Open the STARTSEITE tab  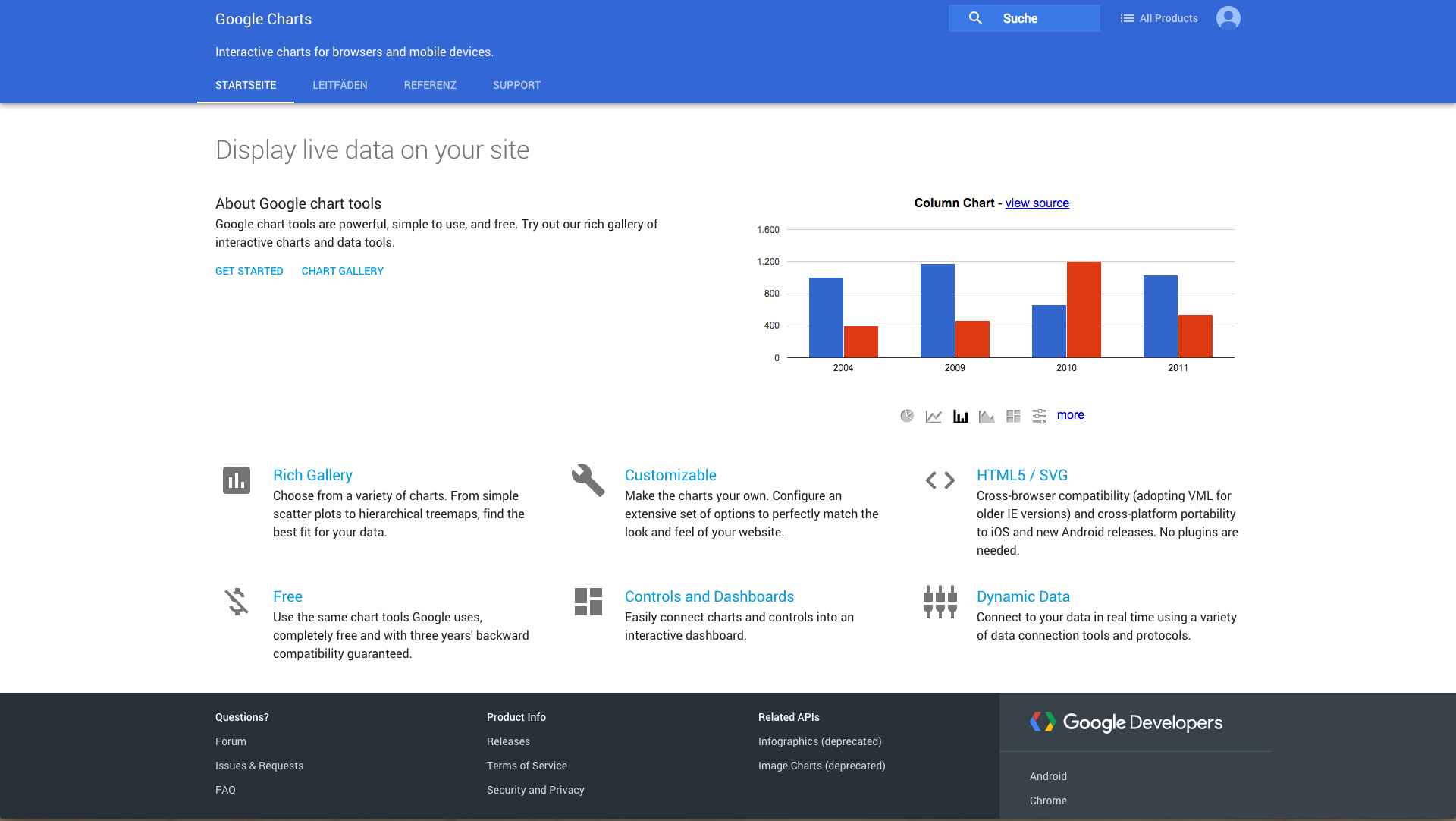pyautogui.click(x=246, y=85)
